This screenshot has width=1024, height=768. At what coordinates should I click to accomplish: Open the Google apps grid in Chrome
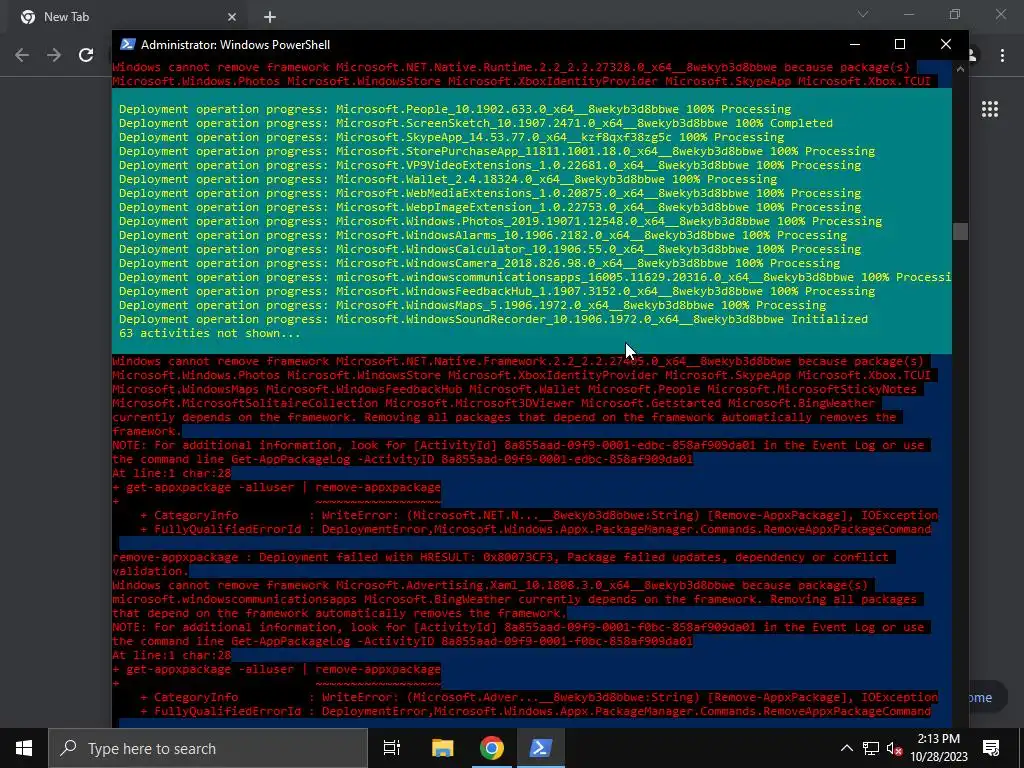pos(989,109)
